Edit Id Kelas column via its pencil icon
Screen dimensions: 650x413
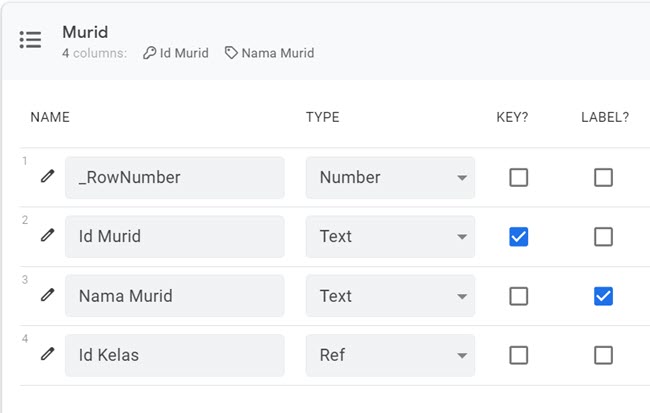(48, 354)
